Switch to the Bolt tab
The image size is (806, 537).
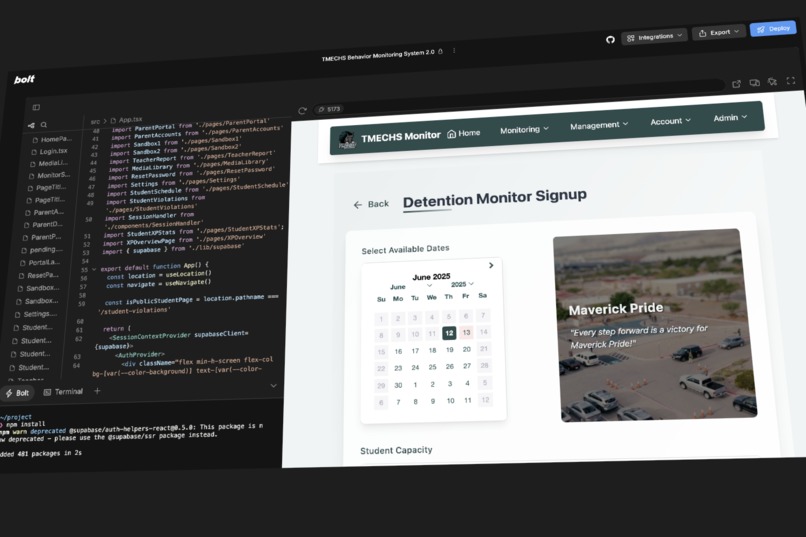click(x=17, y=393)
